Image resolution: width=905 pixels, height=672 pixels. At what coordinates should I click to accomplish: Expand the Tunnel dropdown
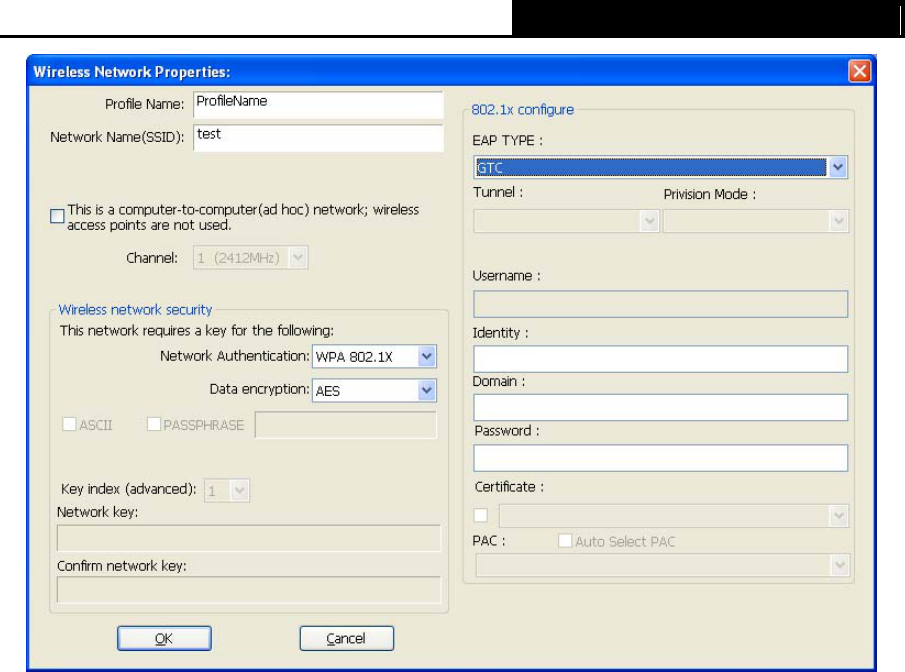566,221
